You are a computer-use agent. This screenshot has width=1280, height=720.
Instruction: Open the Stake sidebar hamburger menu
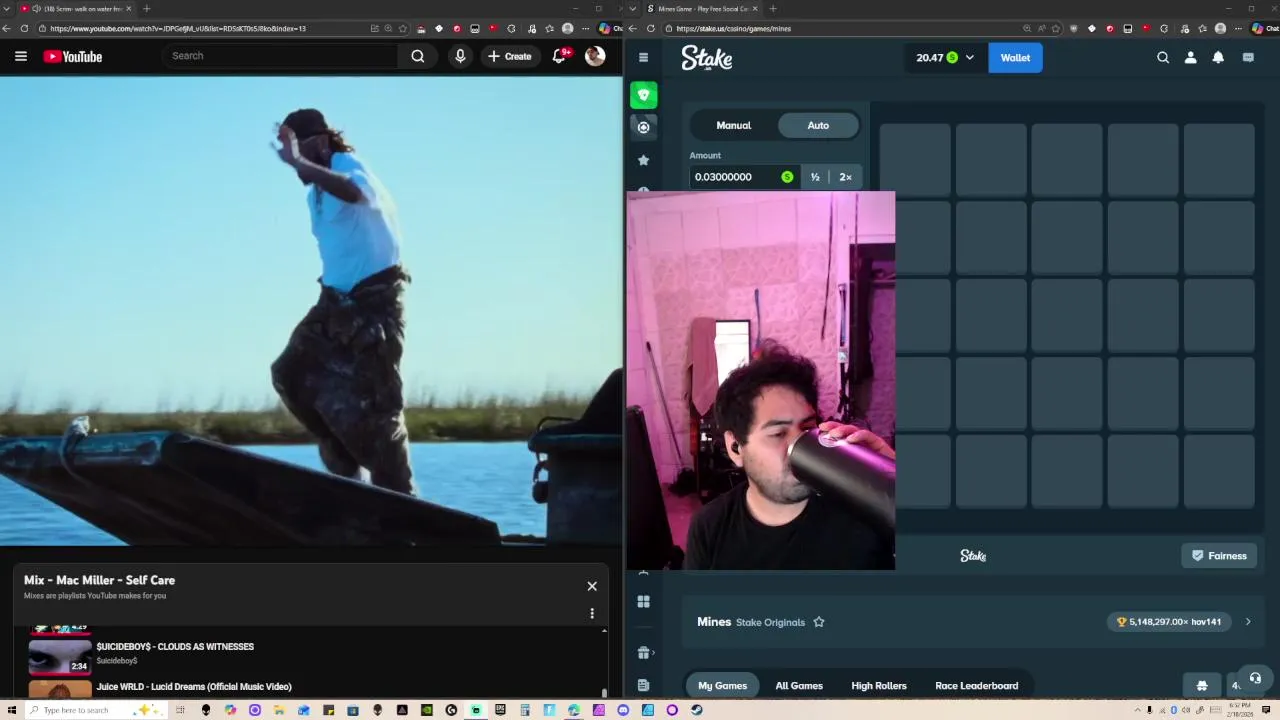coord(643,57)
